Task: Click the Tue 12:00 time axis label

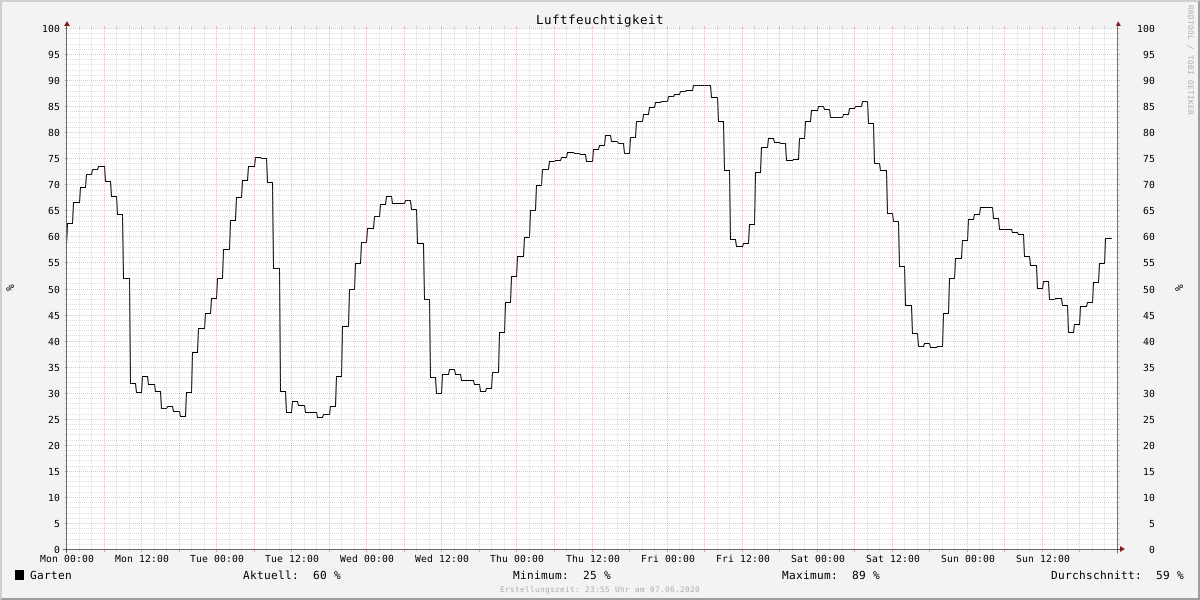Action: [292, 559]
